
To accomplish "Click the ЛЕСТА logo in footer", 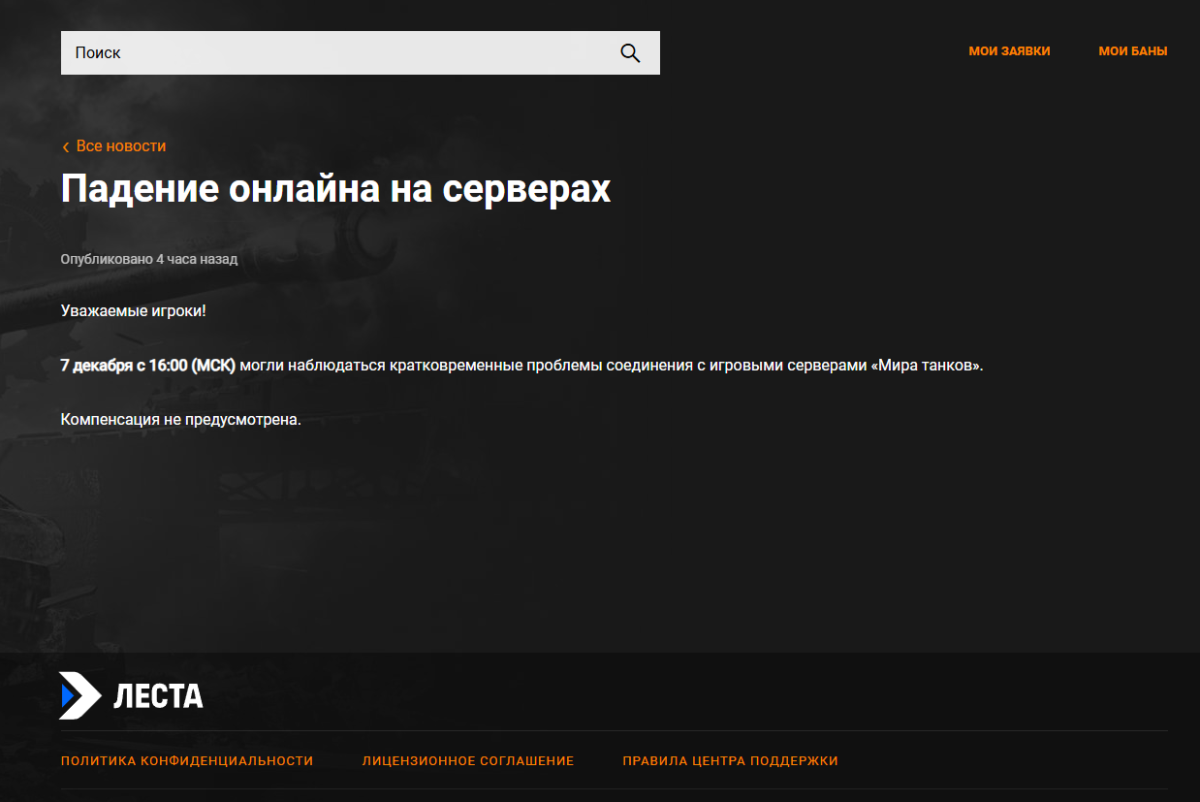I will [131, 696].
